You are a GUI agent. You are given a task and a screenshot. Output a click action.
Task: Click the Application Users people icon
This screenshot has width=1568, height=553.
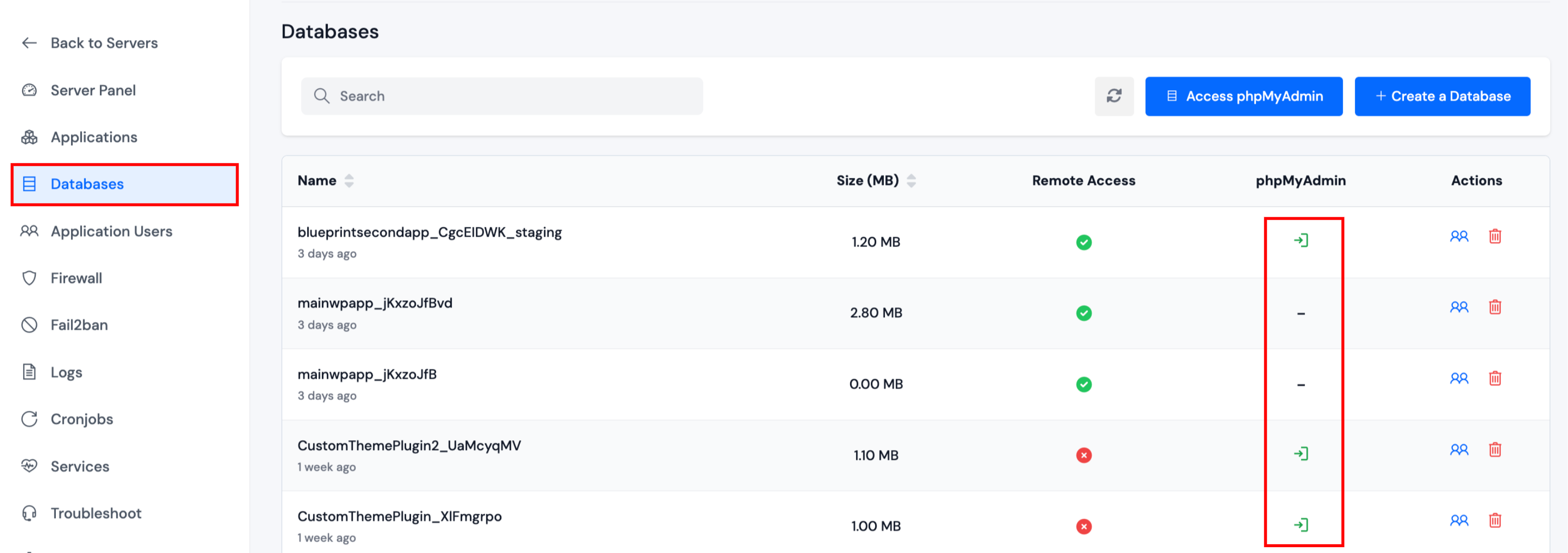coord(29,231)
